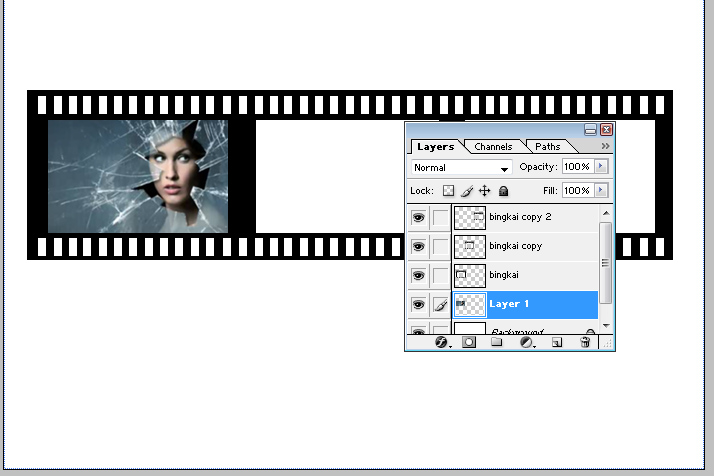Hide Layer 1 visibility eye

[x=418, y=305]
